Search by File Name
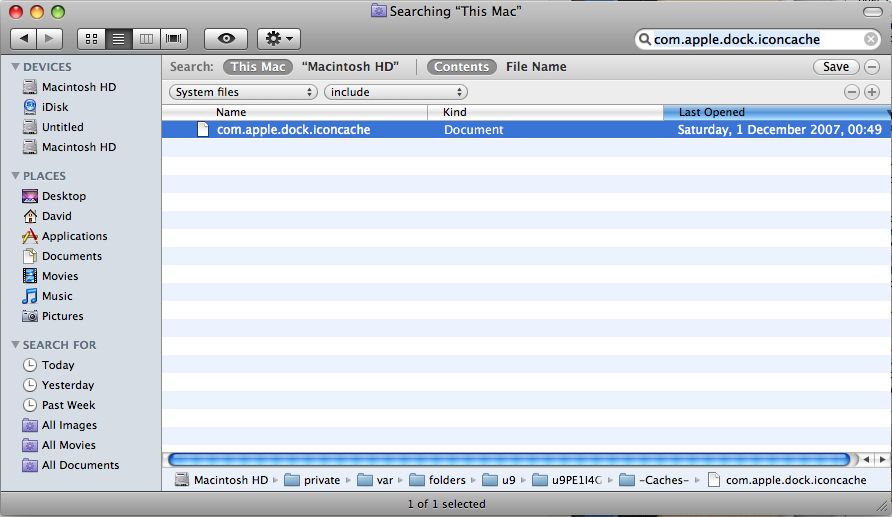Viewport: 892px width, 517px height. click(536, 67)
